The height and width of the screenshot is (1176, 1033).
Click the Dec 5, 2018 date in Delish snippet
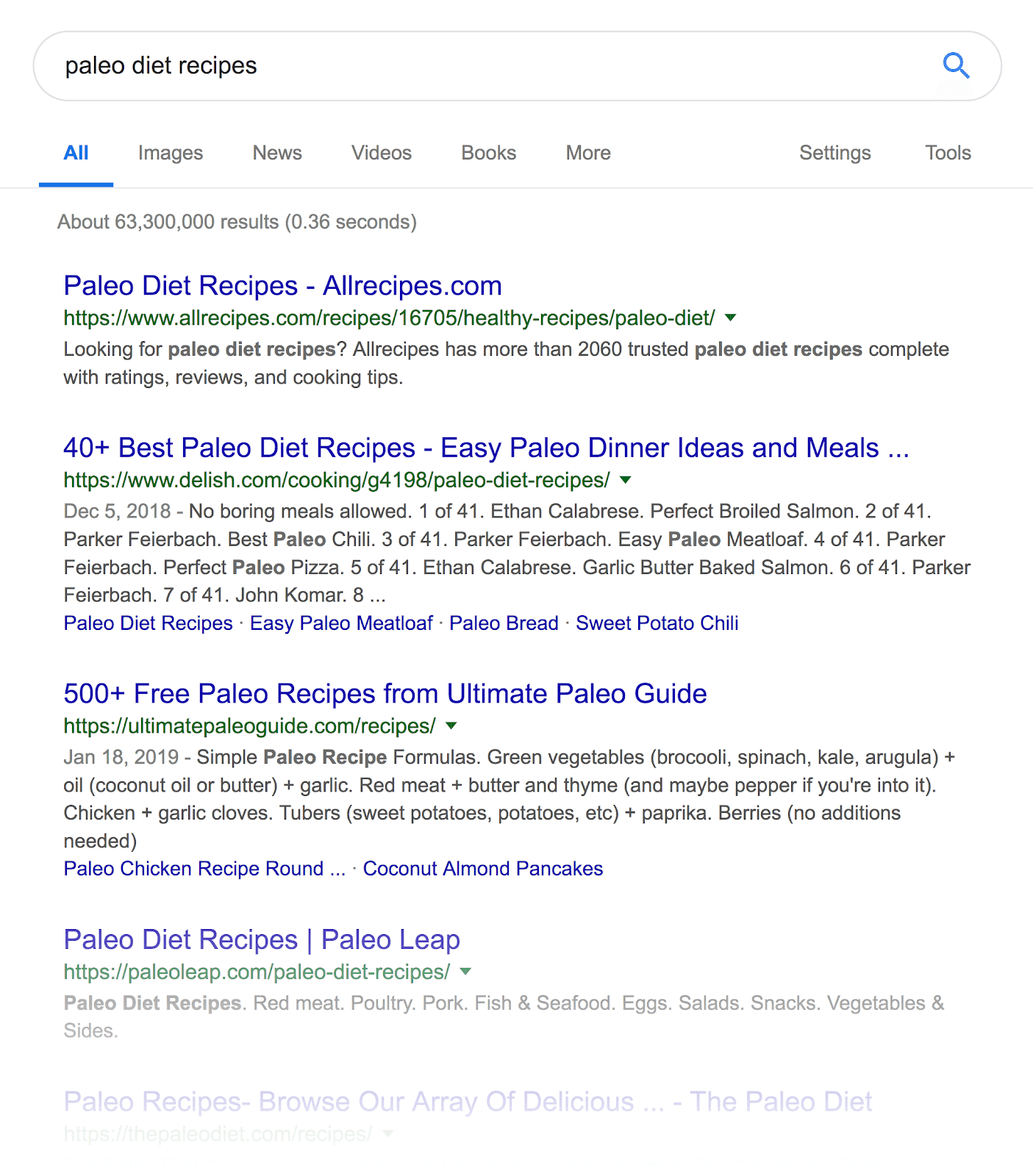click(118, 512)
